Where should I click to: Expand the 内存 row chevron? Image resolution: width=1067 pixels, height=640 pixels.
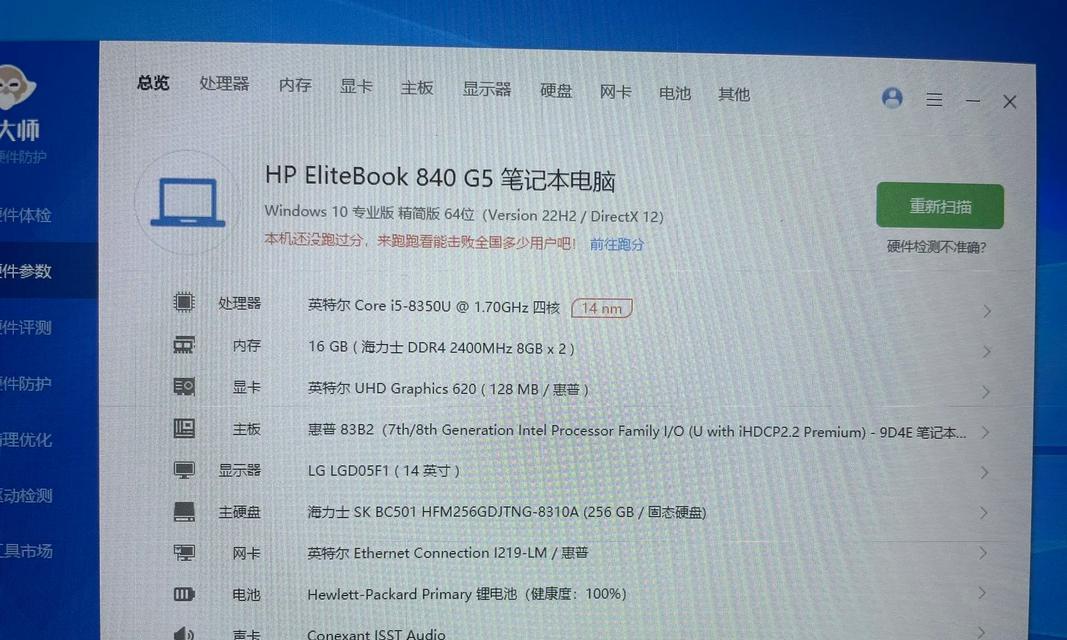point(986,352)
